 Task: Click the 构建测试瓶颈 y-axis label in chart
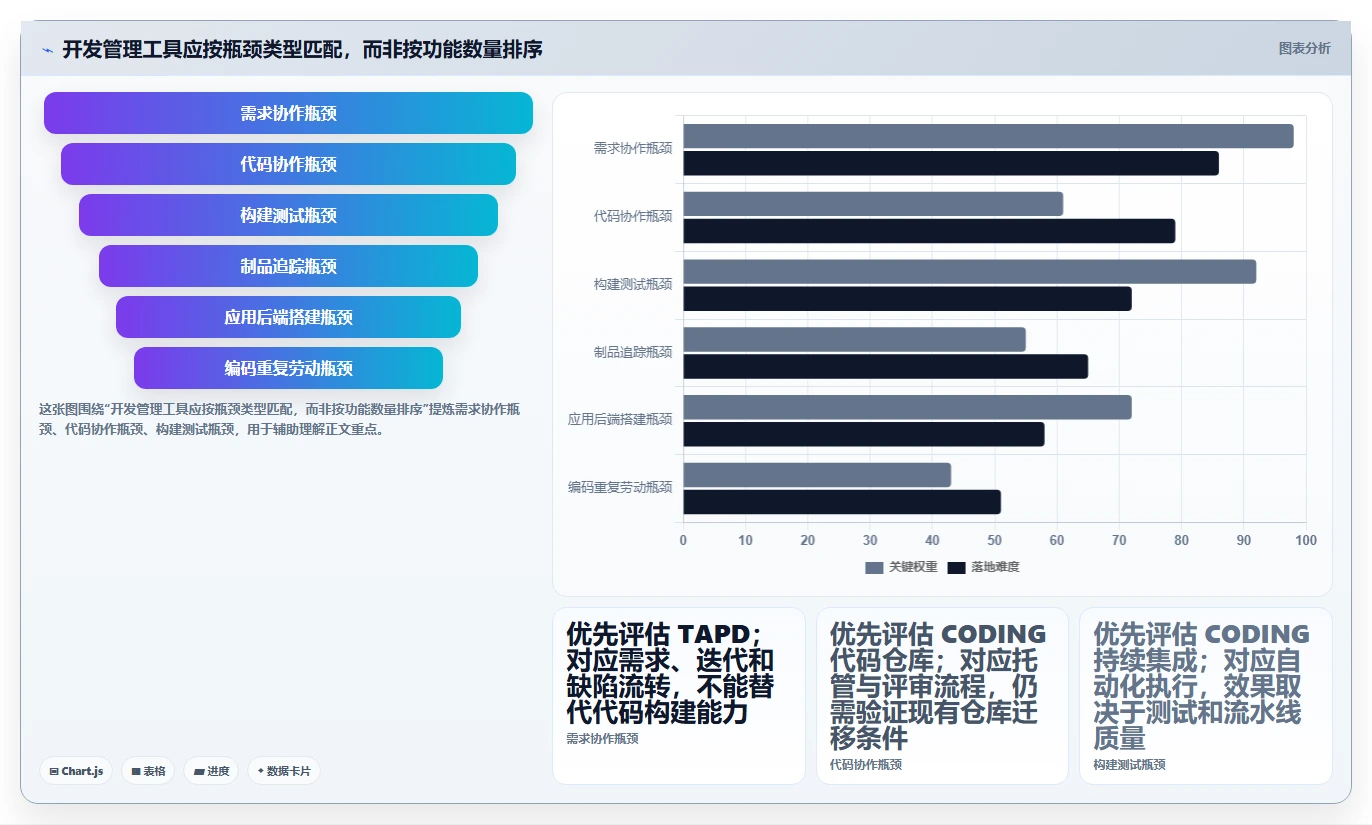pos(633,284)
